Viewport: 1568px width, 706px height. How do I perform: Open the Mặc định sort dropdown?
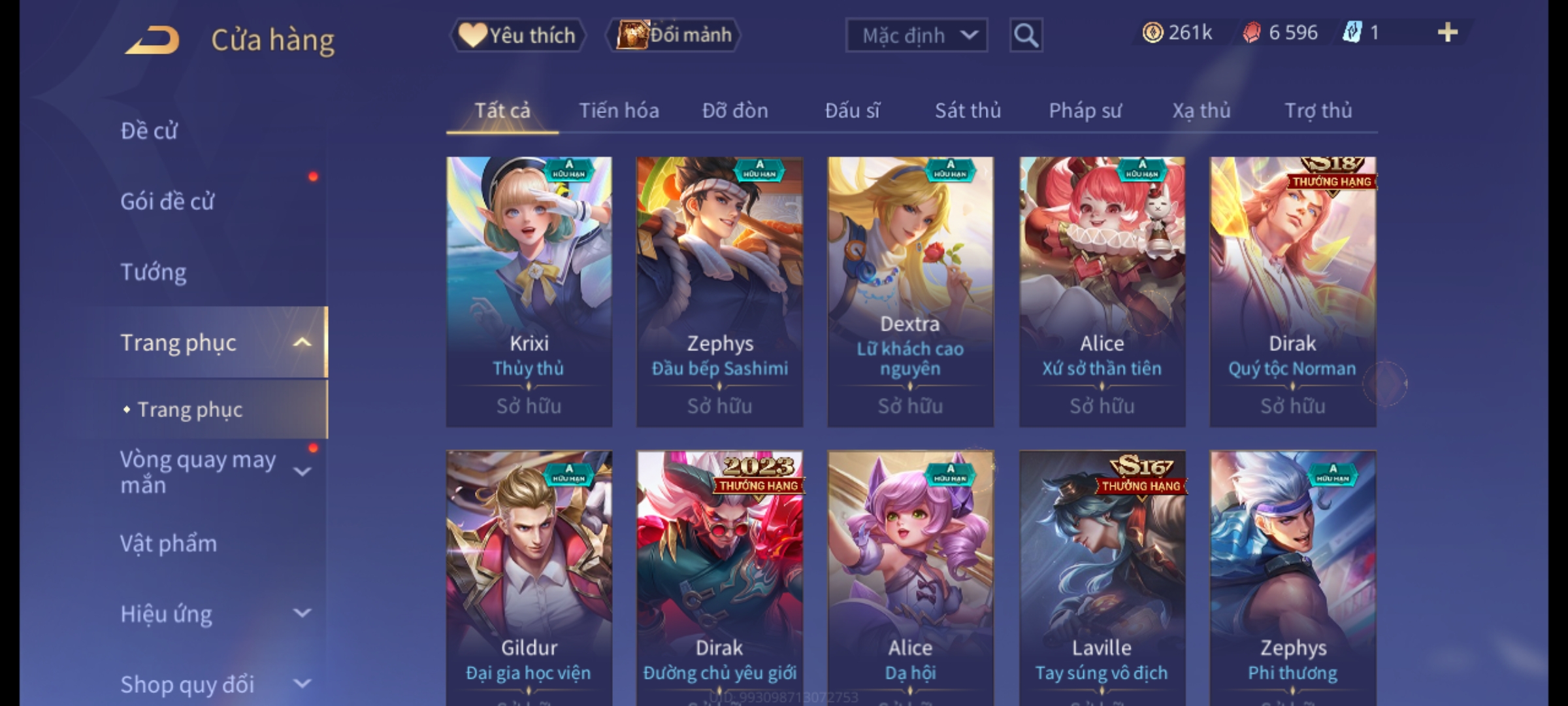point(916,35)
